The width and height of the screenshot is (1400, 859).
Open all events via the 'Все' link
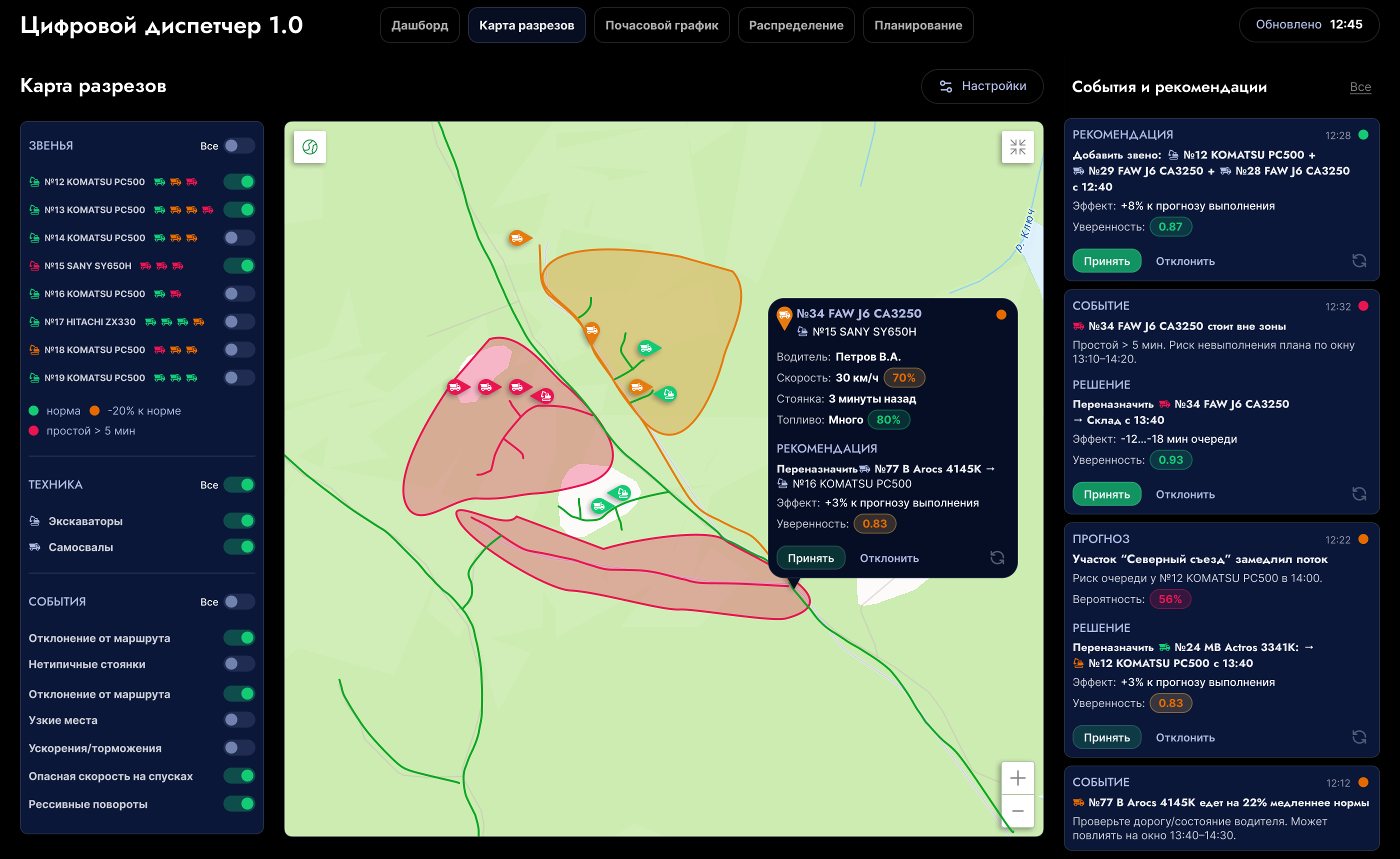pos(1360,87)
